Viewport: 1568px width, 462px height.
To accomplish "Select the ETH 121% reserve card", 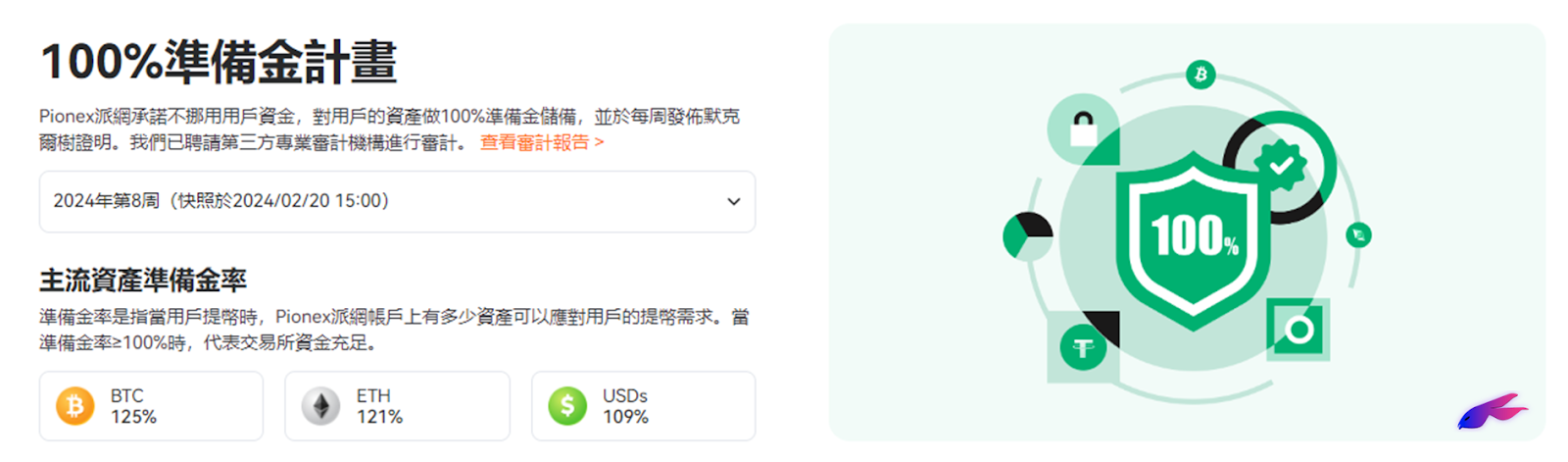I will point(397,406).
